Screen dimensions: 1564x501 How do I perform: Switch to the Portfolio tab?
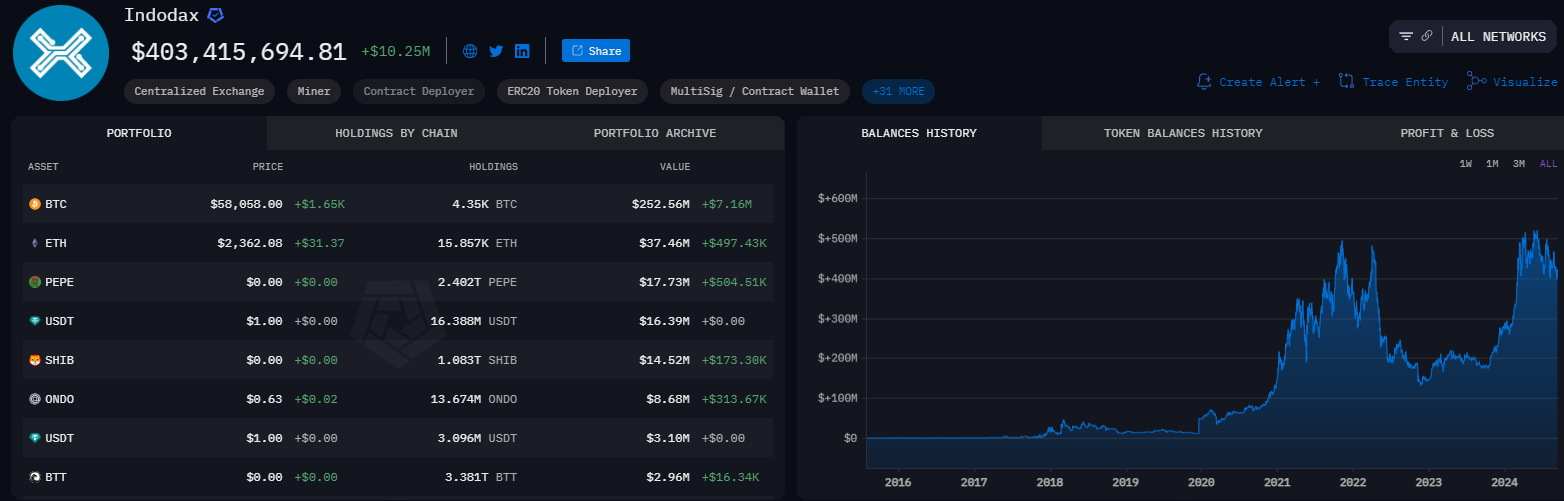139,133
